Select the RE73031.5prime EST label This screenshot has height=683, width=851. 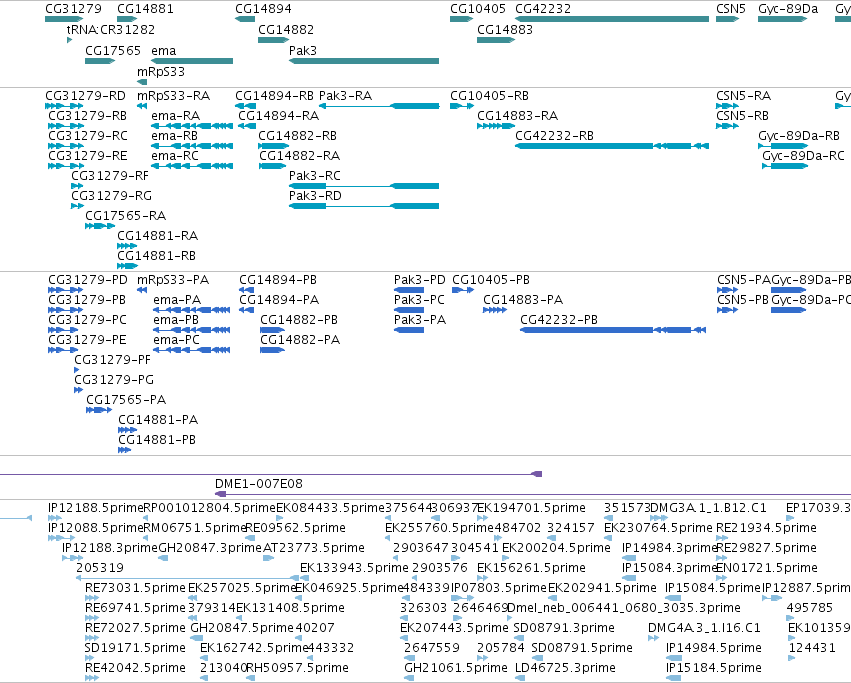[135, 588]
